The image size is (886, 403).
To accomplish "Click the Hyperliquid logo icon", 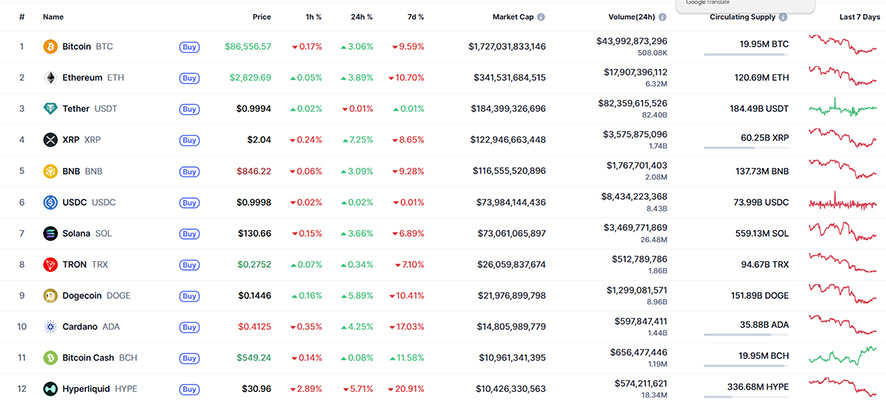I will tap(50, 388).
